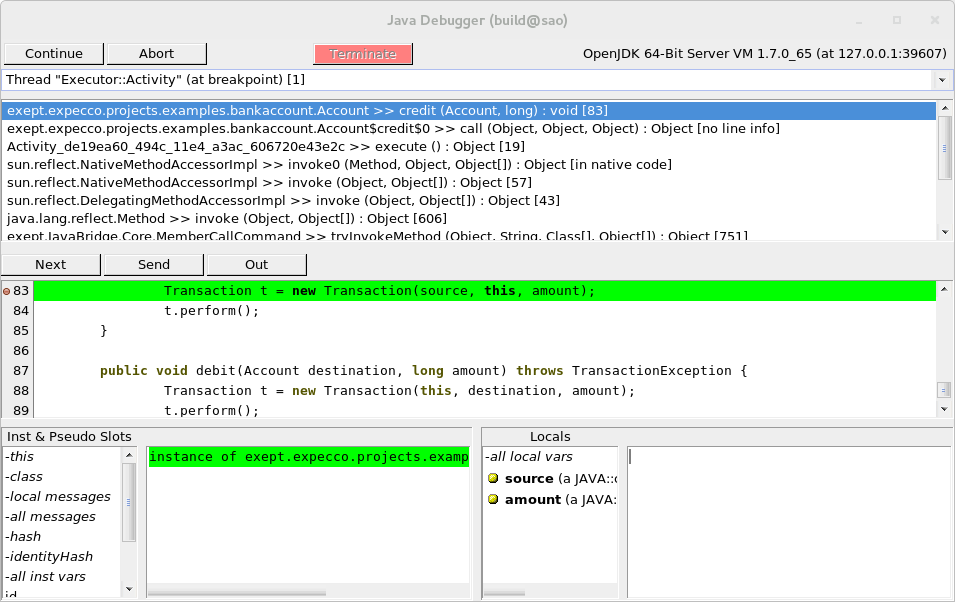Viewport: 955px width, 602px height.
Task: Expand the -all inst vars entry
Action: tap(46, 577)
